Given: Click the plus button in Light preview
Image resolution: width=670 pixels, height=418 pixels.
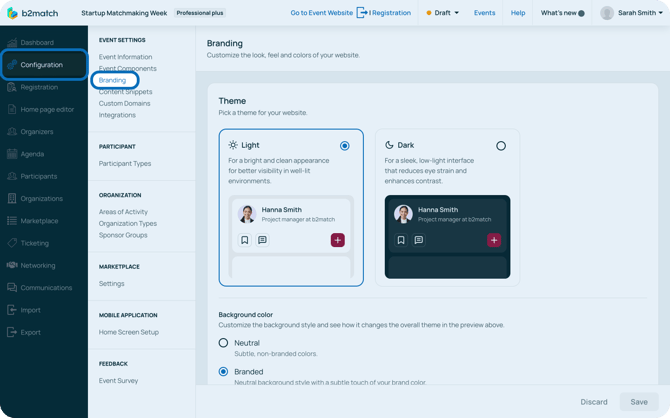Looking at the screenshot, I should [338, 240].
